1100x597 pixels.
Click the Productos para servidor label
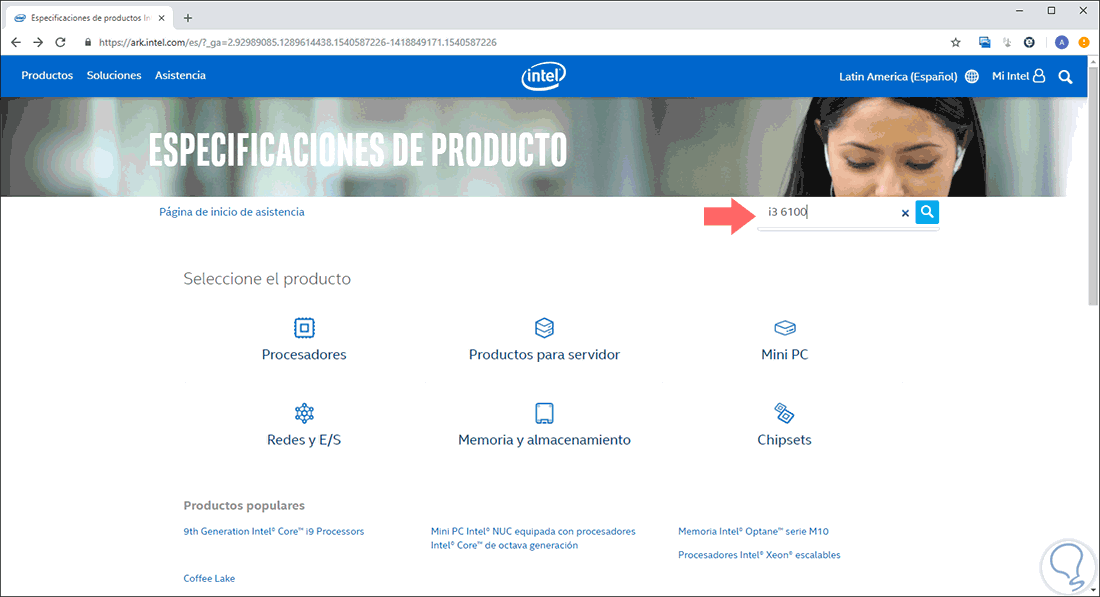tap(544, 355)
